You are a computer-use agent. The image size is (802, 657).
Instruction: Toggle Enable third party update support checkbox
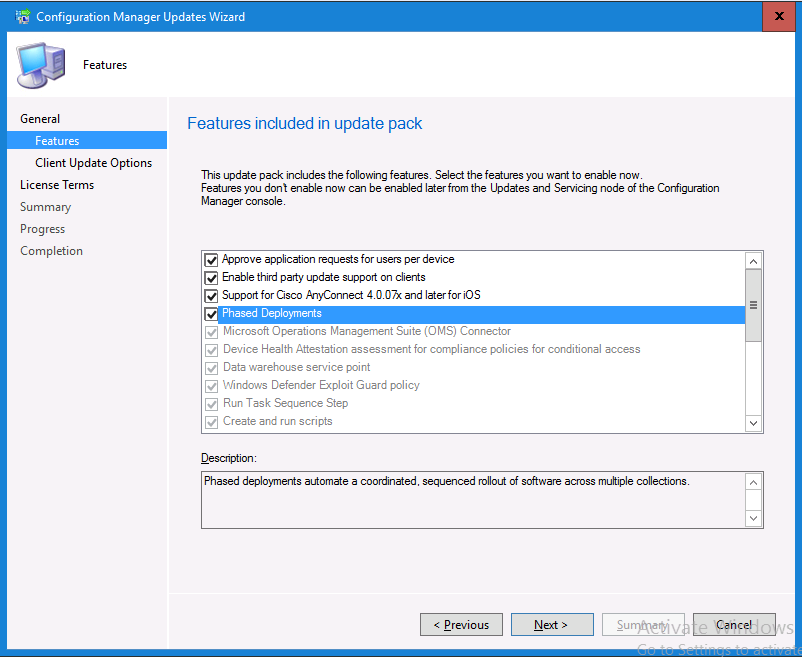[x=211, y=278]
